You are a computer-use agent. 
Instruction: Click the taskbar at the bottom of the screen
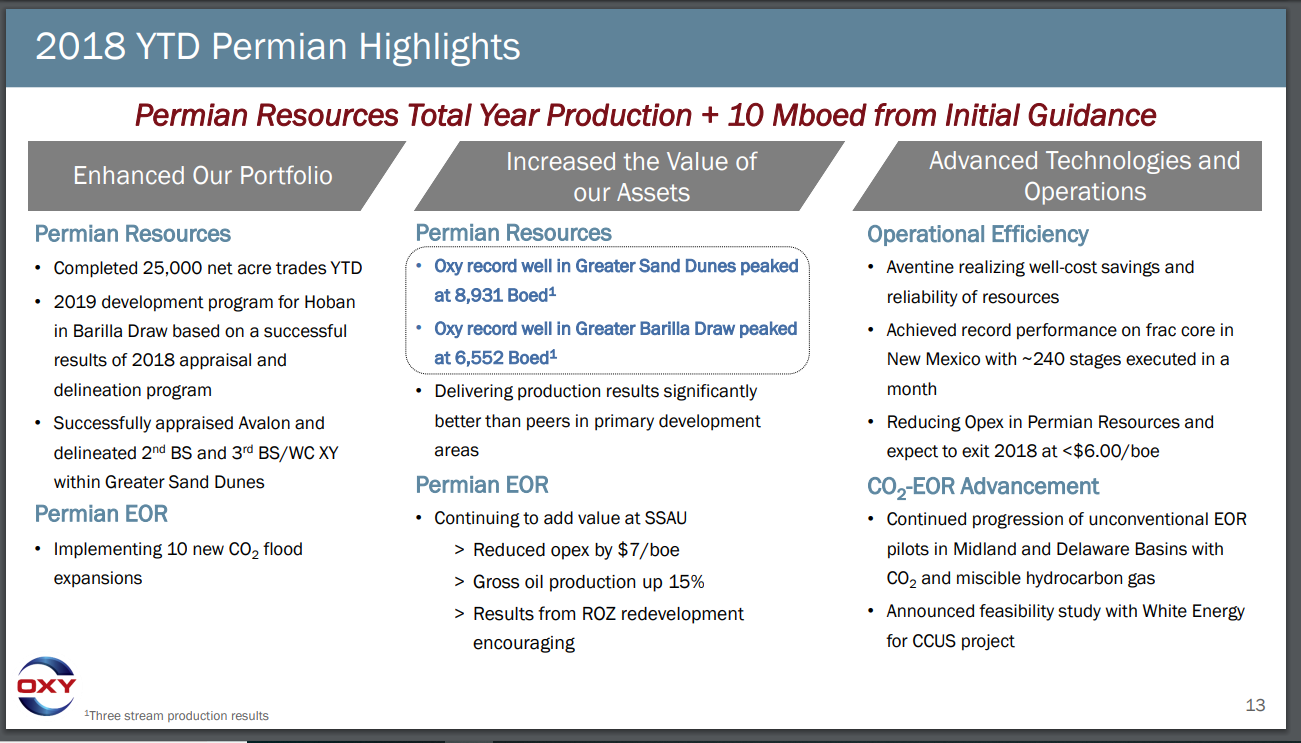650,738
